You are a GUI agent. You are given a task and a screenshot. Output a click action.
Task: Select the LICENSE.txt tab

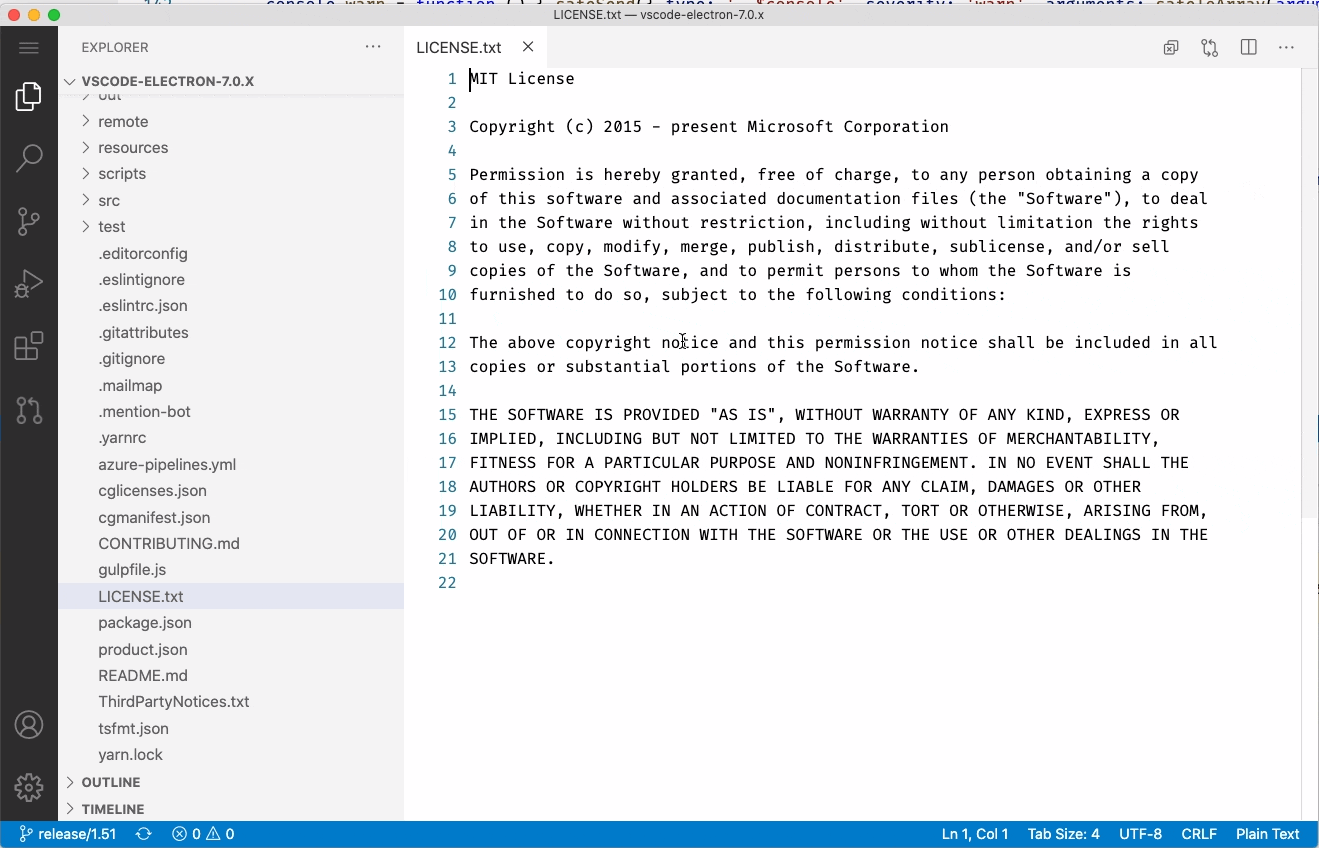pos(458,47)
